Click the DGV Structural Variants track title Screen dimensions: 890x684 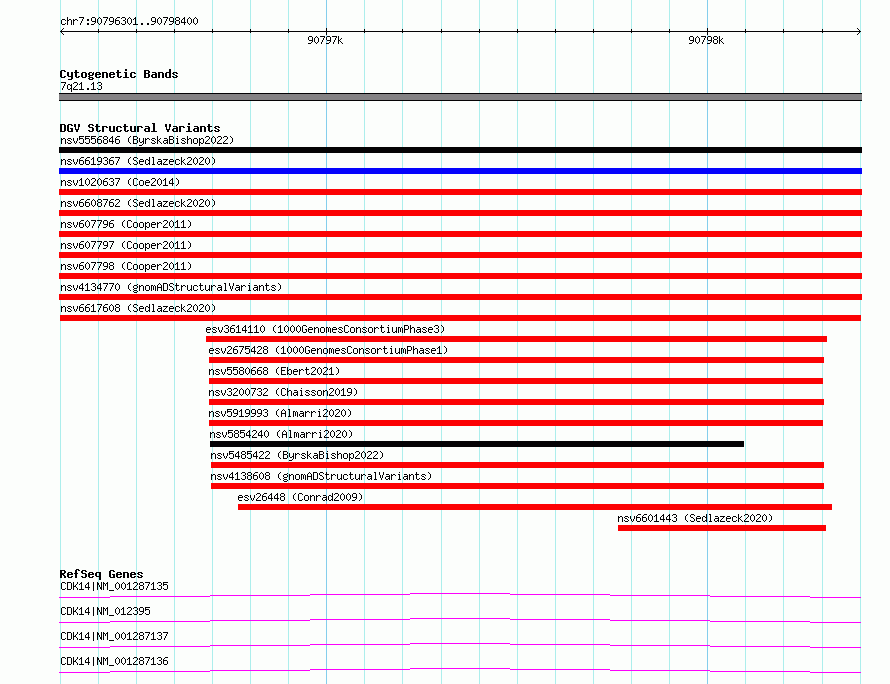coord(140,128)
